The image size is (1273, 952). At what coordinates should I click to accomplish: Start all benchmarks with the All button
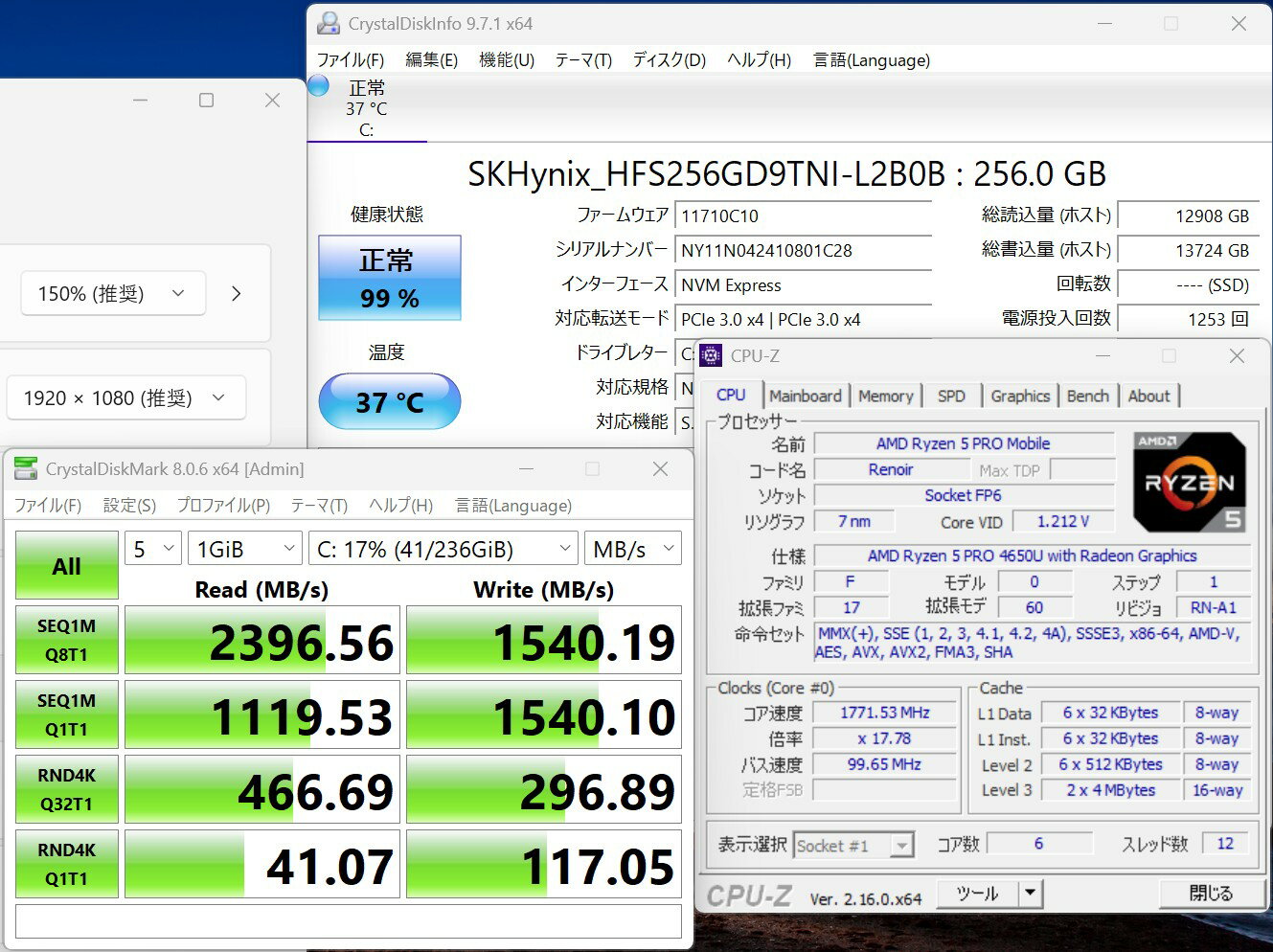[x=66, y=566]
